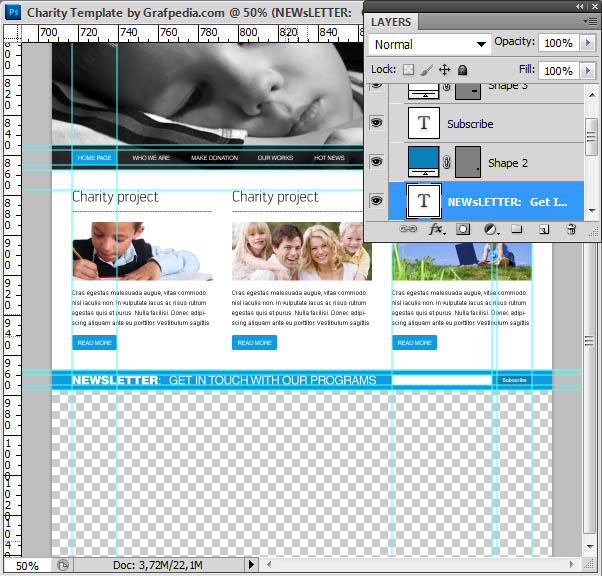Click NEWsLETTER layer T thumbnail
Screen dimensions: 602x576
tap(424, 201)
